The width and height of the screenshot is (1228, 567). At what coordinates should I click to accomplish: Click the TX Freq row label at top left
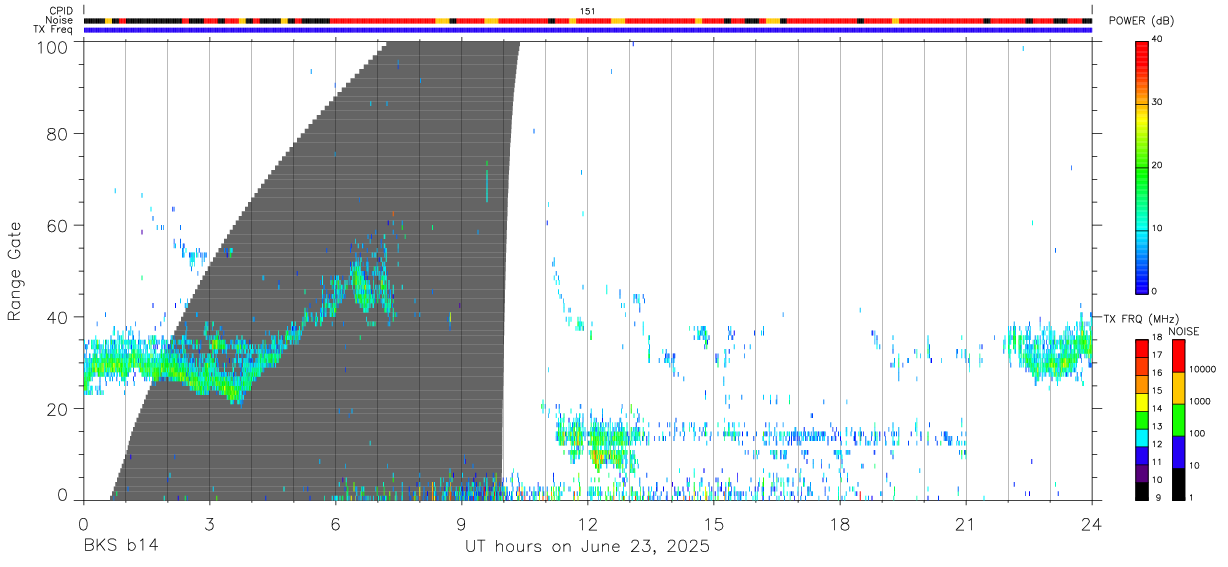pos(53,30)
